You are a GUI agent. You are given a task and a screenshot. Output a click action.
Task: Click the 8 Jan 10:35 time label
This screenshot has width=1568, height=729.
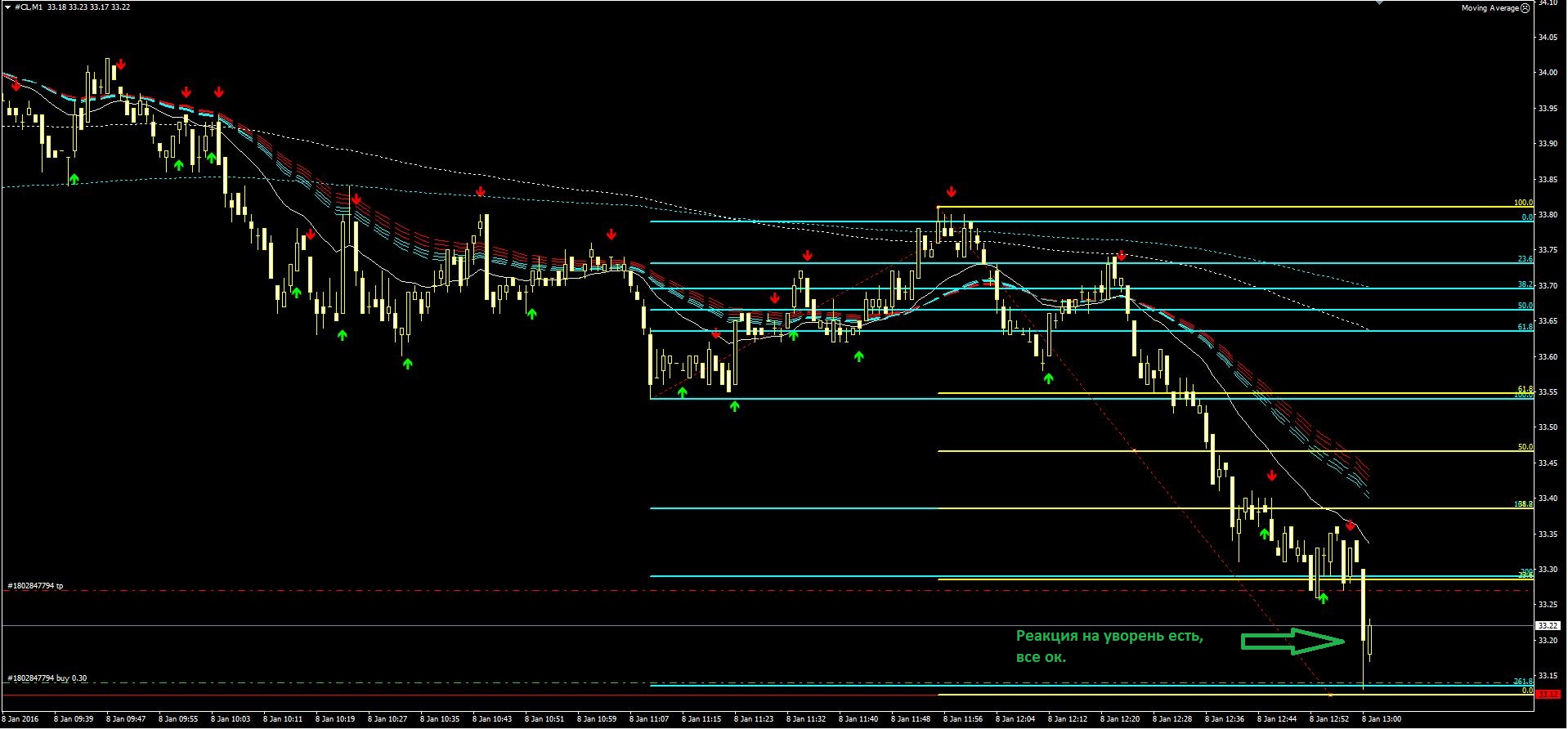(x=440, y=719)
